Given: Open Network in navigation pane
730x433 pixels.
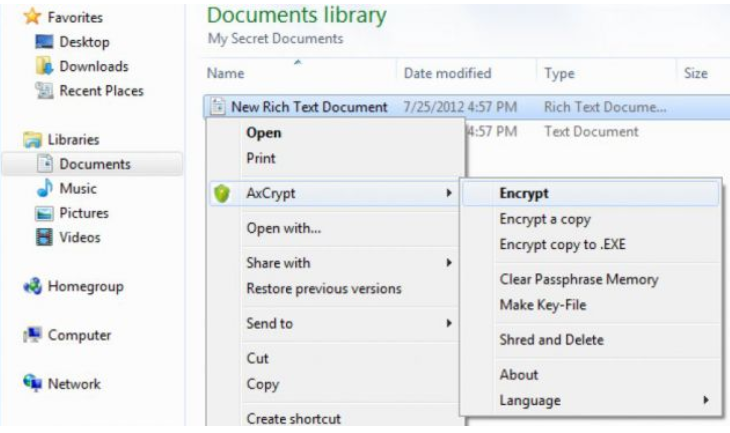Looking at the screenshot, I should point(74,384).
